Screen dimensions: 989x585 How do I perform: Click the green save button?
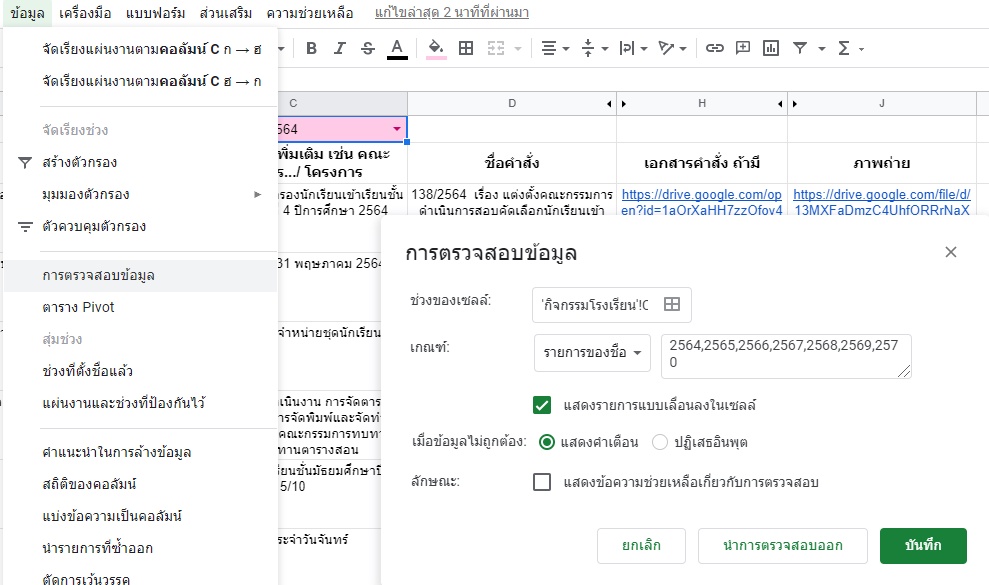(x=922, y=546)
